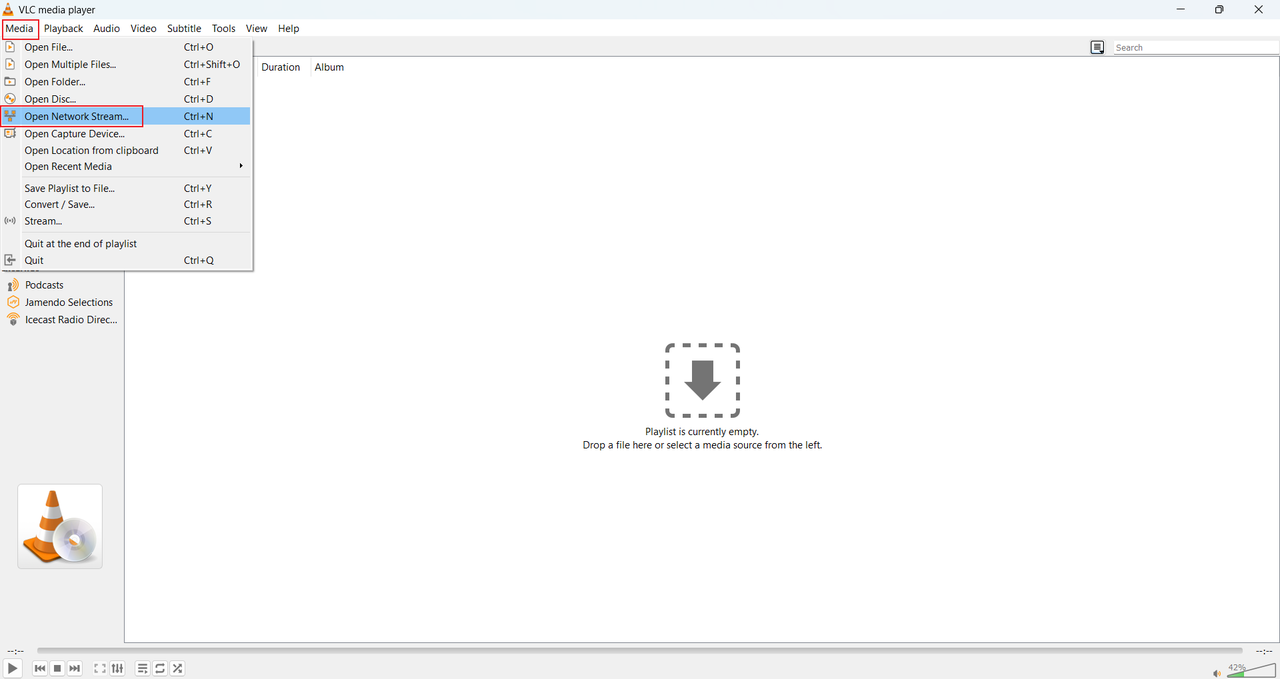1280x679 pixels.
Task: Click the VLC album art thumbnail
Action: (60, 526)
